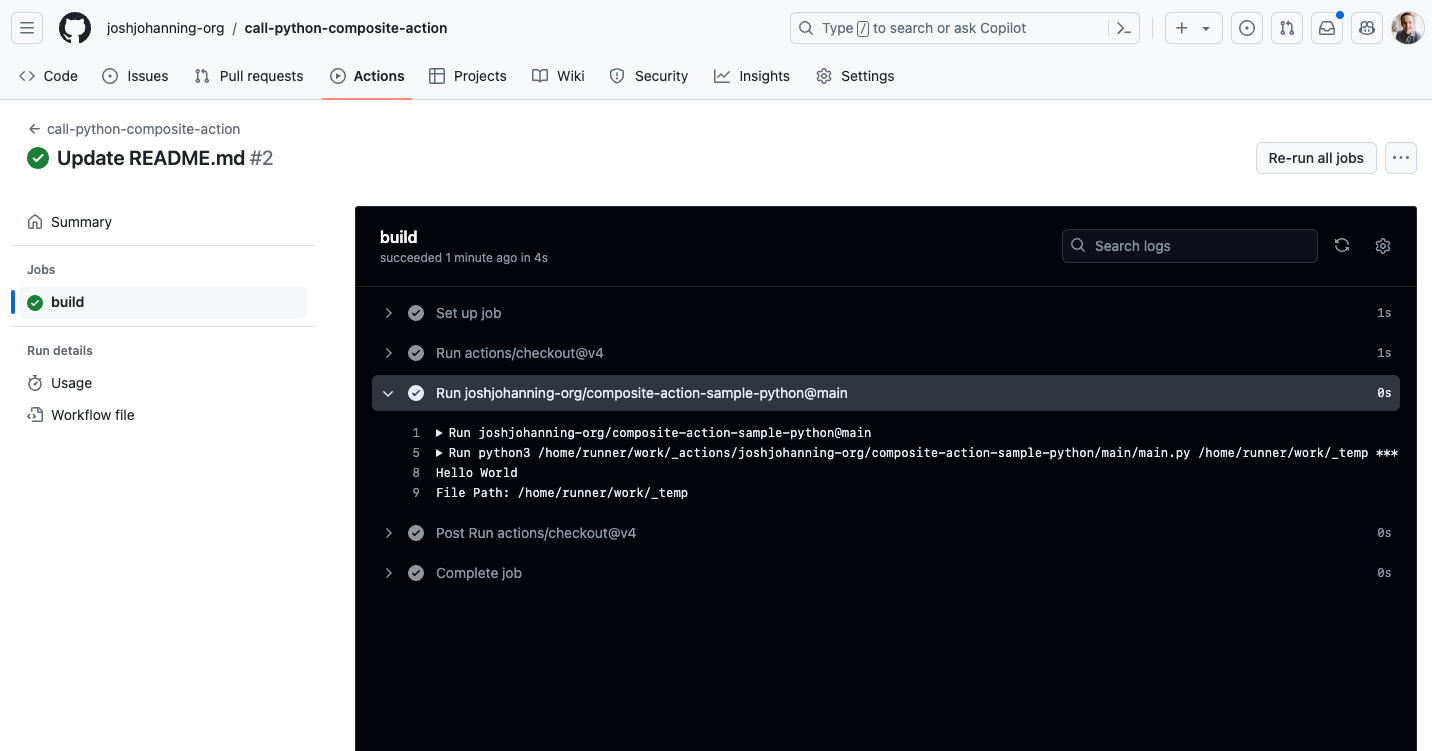1432x751 pixels.
Task: Open the GitHub home via the Octocat logo
Action: [75, 27]
